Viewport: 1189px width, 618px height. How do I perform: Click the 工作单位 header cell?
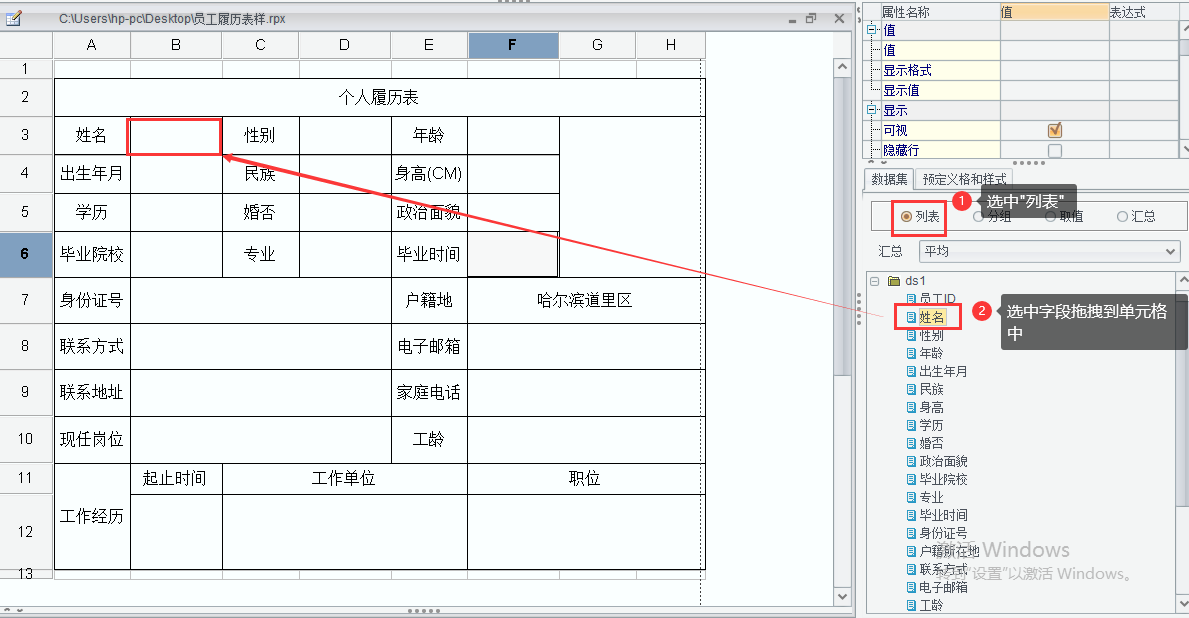pyautogui.click(x=344, y=478)
